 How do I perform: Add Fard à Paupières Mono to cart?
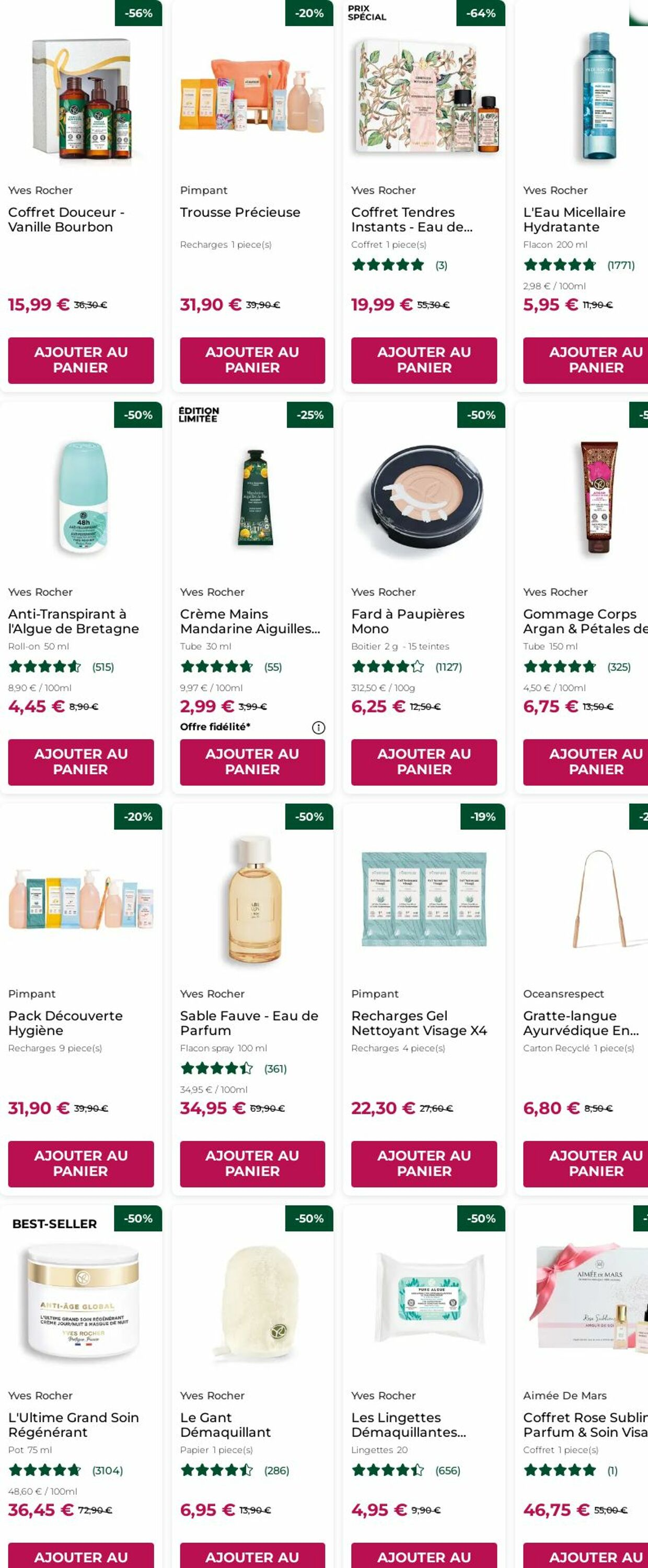coord(424,762)
